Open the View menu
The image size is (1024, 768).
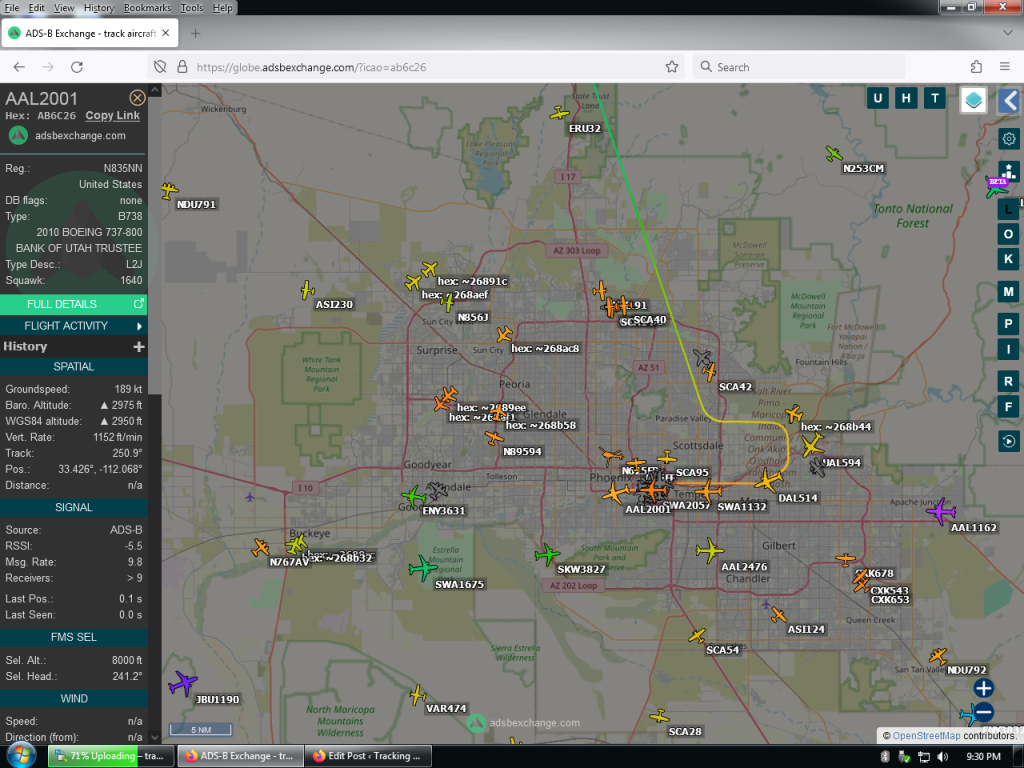(64, 8)
